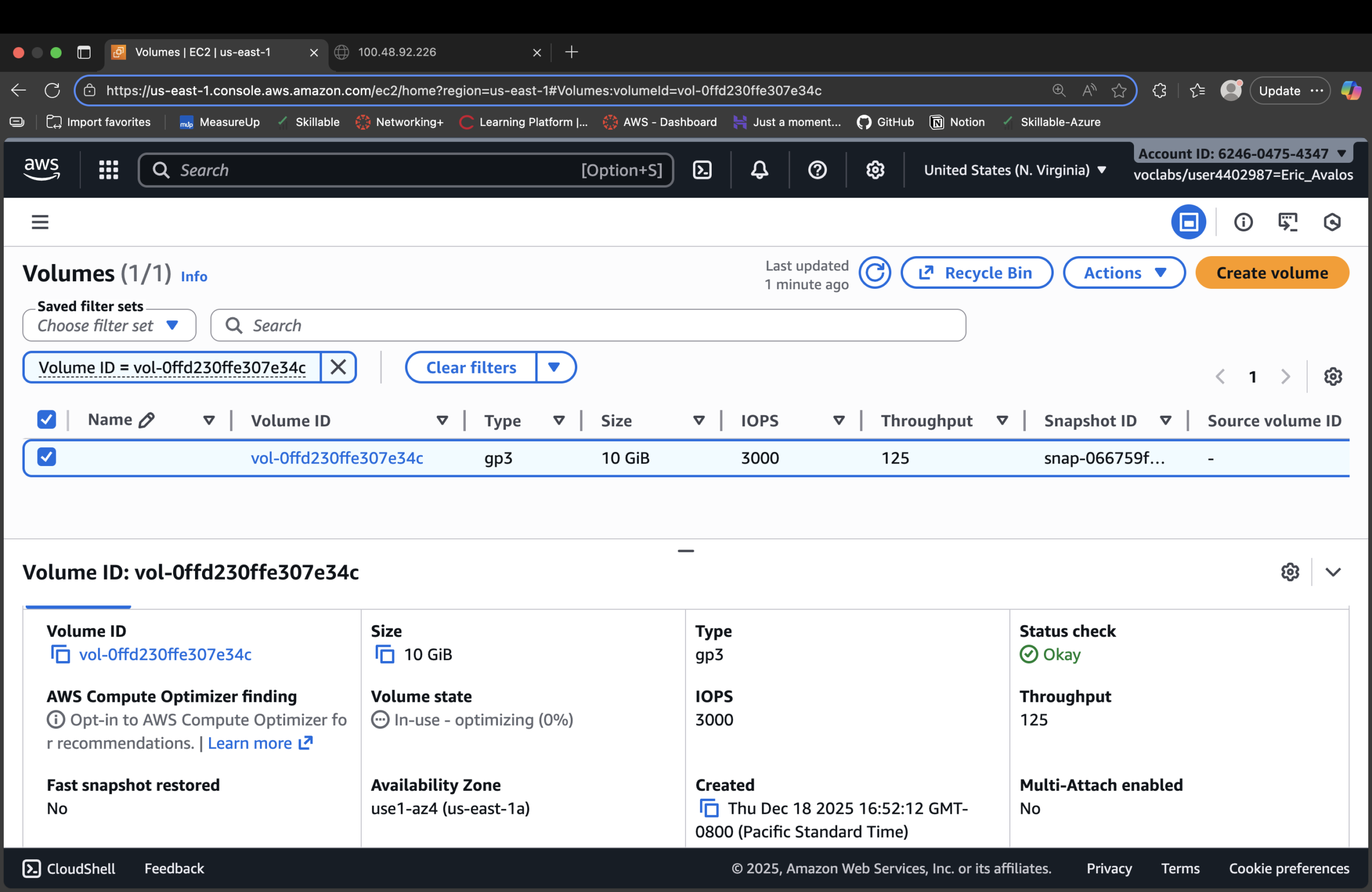Click page number 1 in pagination
The height and width of the screenshot is (892, 1372).
[x=1253, y=376]
